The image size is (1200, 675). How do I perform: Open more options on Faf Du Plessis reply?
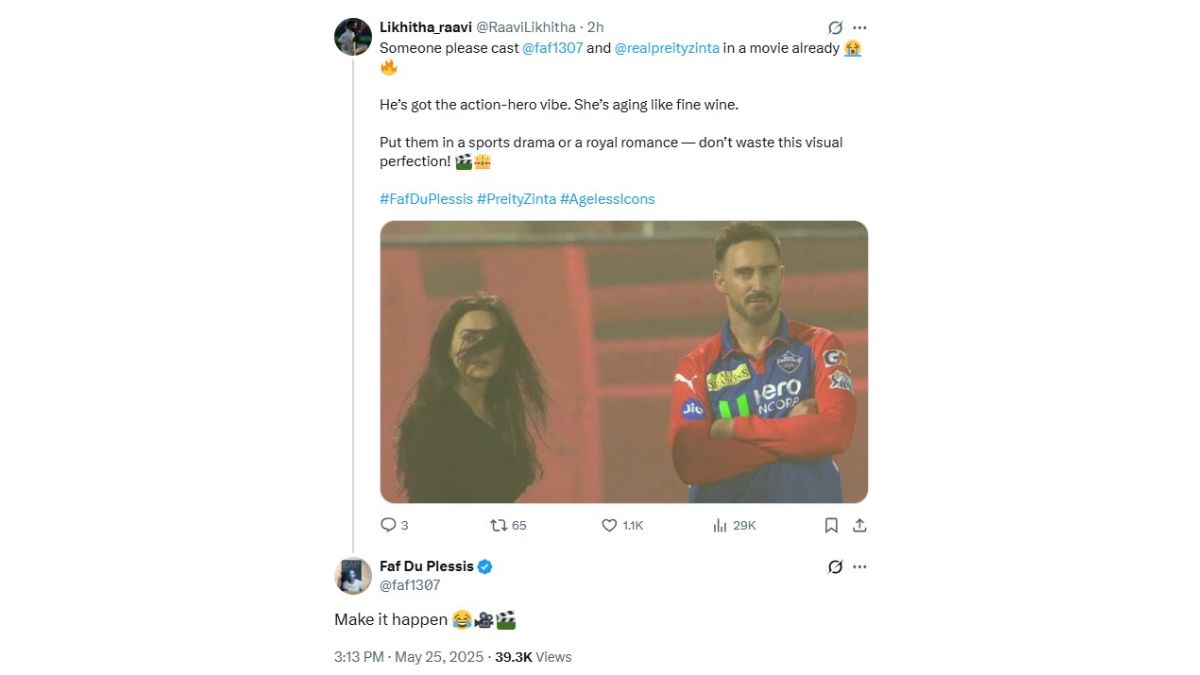[859, 567]
